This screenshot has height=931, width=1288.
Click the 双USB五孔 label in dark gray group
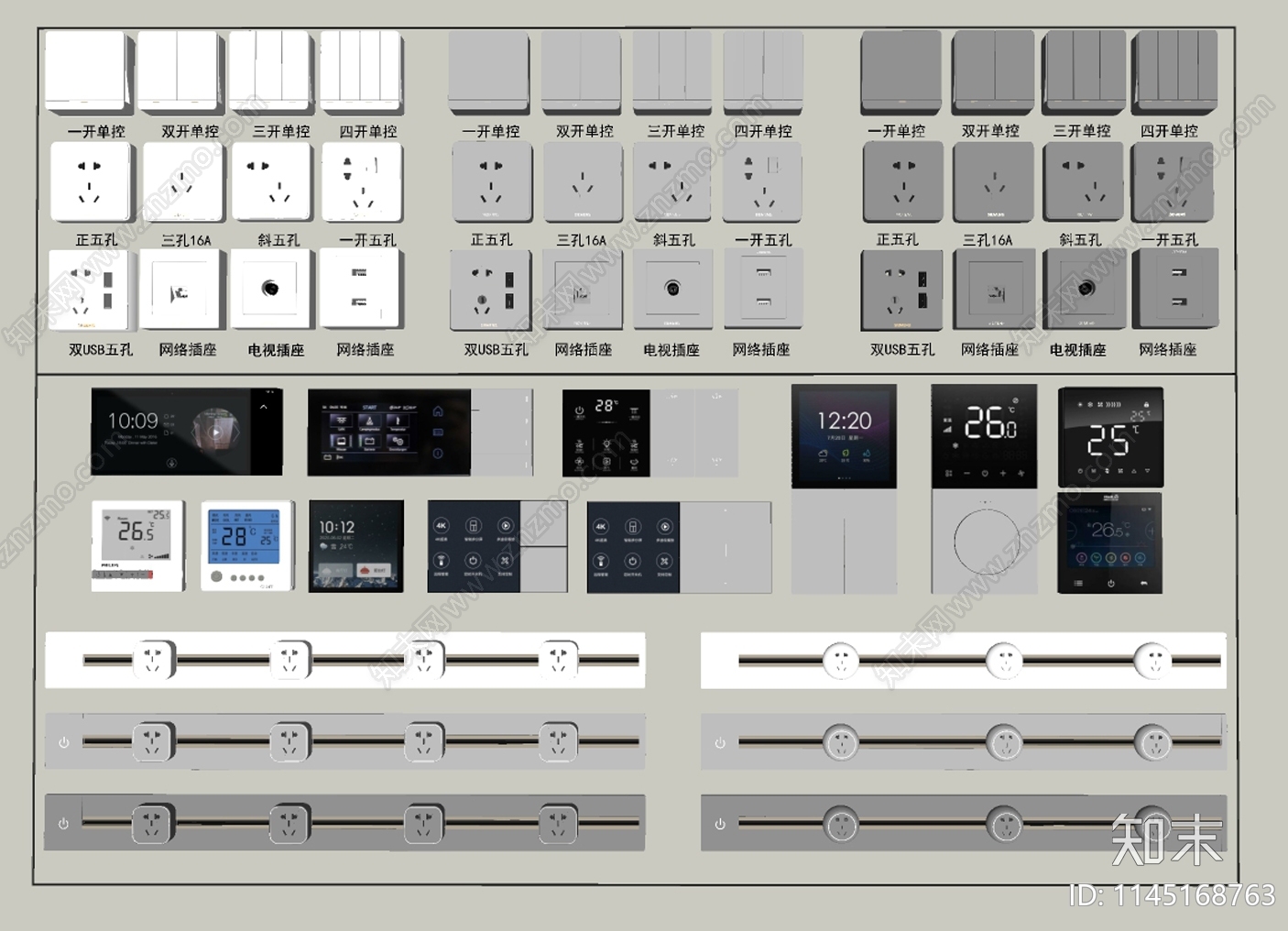[x=902, y=349]
